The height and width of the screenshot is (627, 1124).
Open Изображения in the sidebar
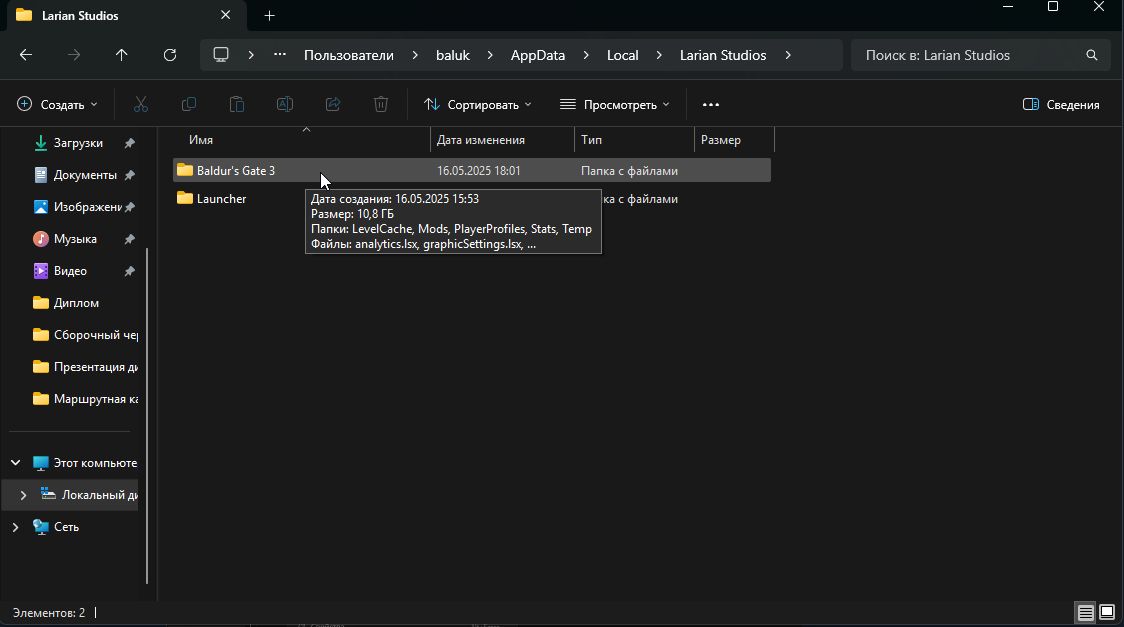87,207
